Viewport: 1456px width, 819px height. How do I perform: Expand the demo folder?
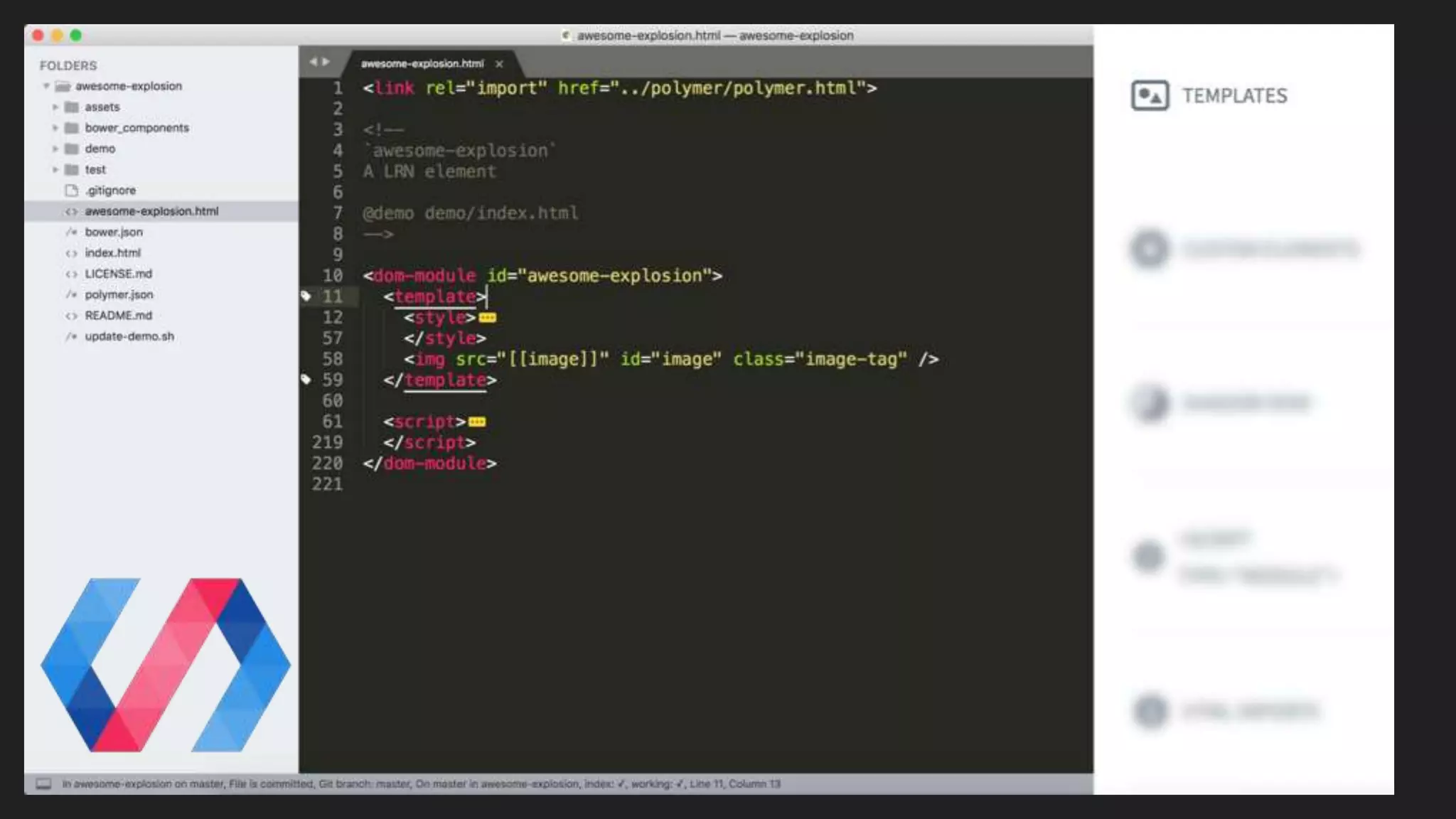pos(55,149)
